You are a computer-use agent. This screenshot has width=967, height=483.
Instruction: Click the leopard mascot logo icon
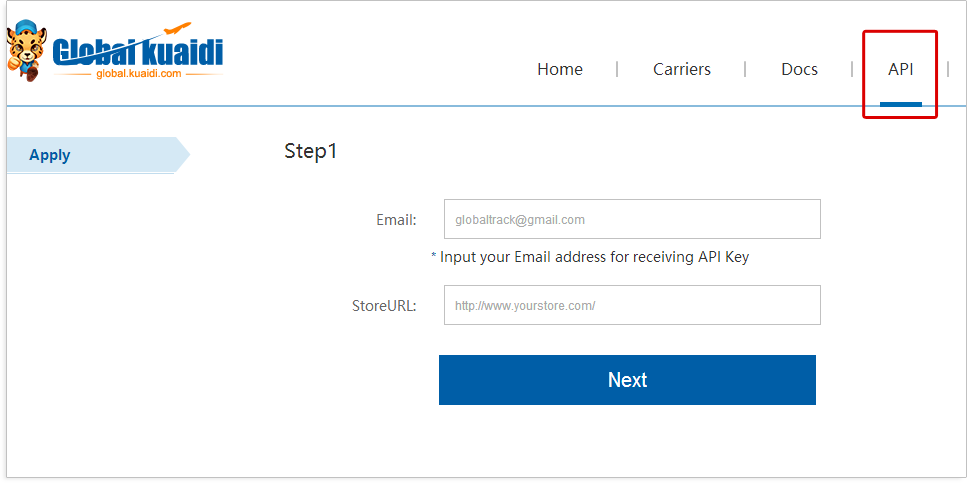tap(27, 50)
